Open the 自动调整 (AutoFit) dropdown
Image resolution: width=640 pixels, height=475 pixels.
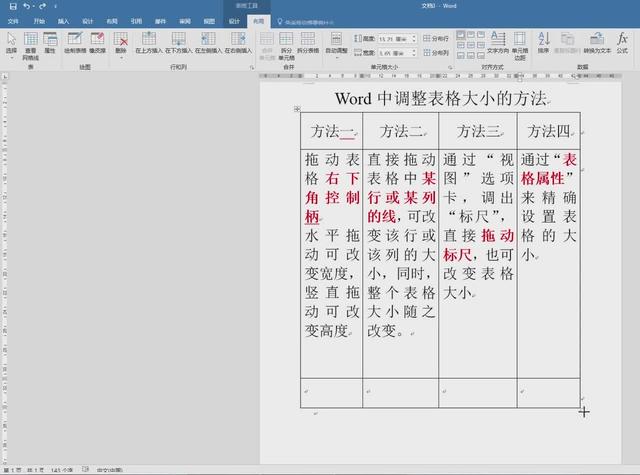pos(336,46)
